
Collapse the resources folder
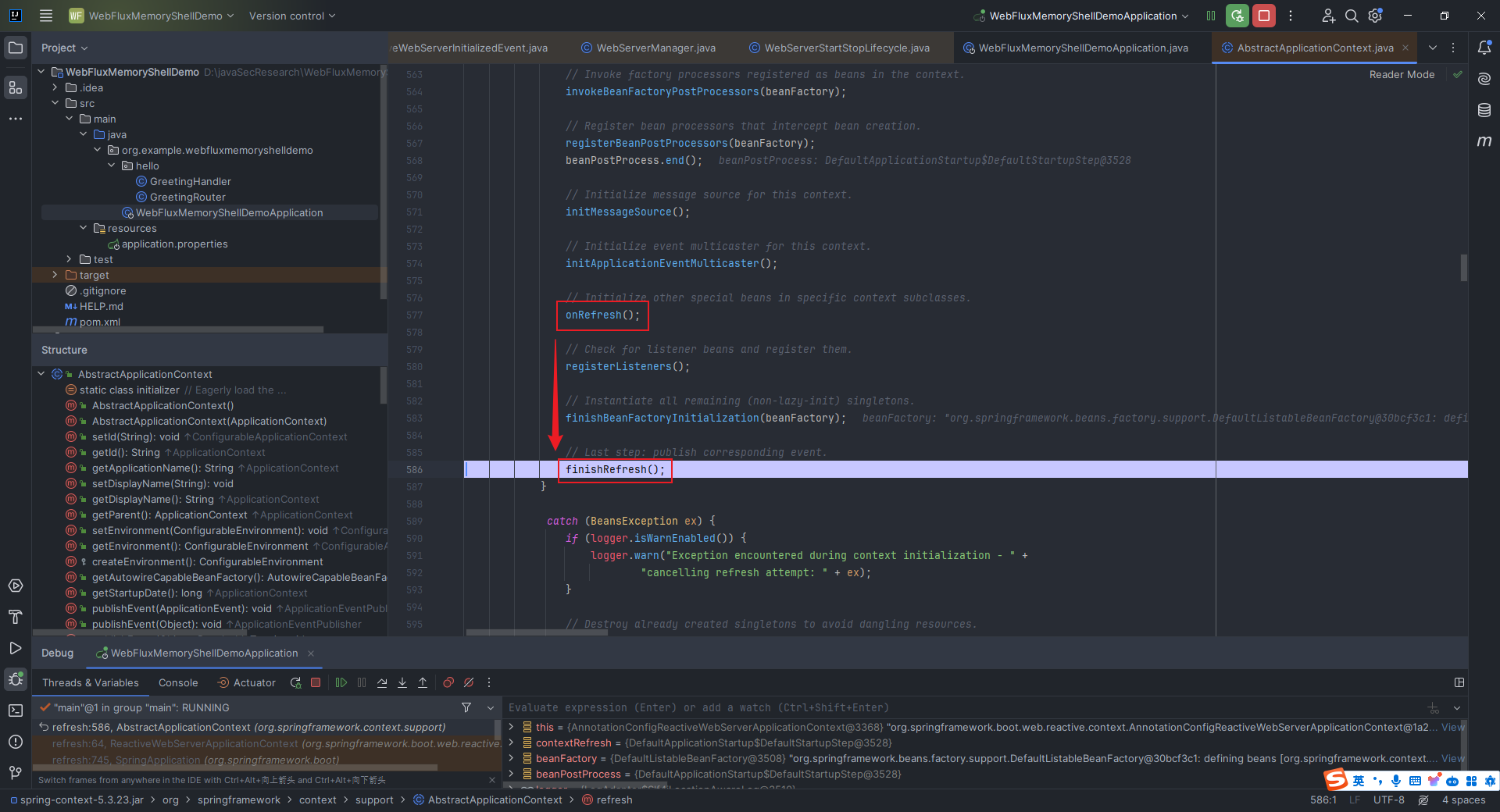click(x=84, y=228)
